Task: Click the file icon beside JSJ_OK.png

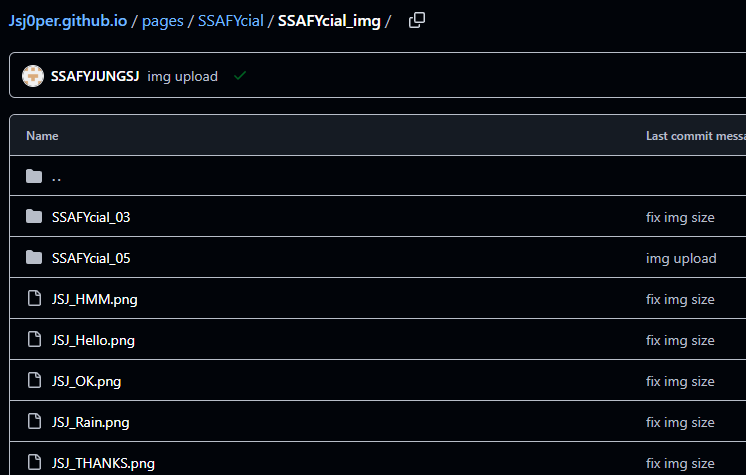Action: pyautogui.click(x=34, y=380)
